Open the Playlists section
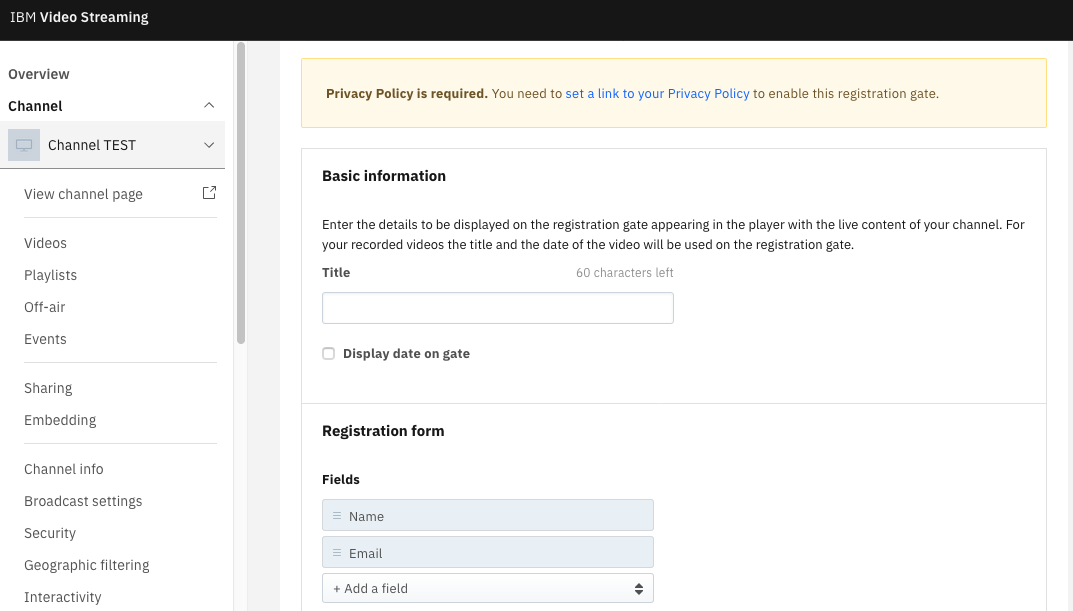The height and width of the screenshot is (611, 1073). tap(51, 275)
